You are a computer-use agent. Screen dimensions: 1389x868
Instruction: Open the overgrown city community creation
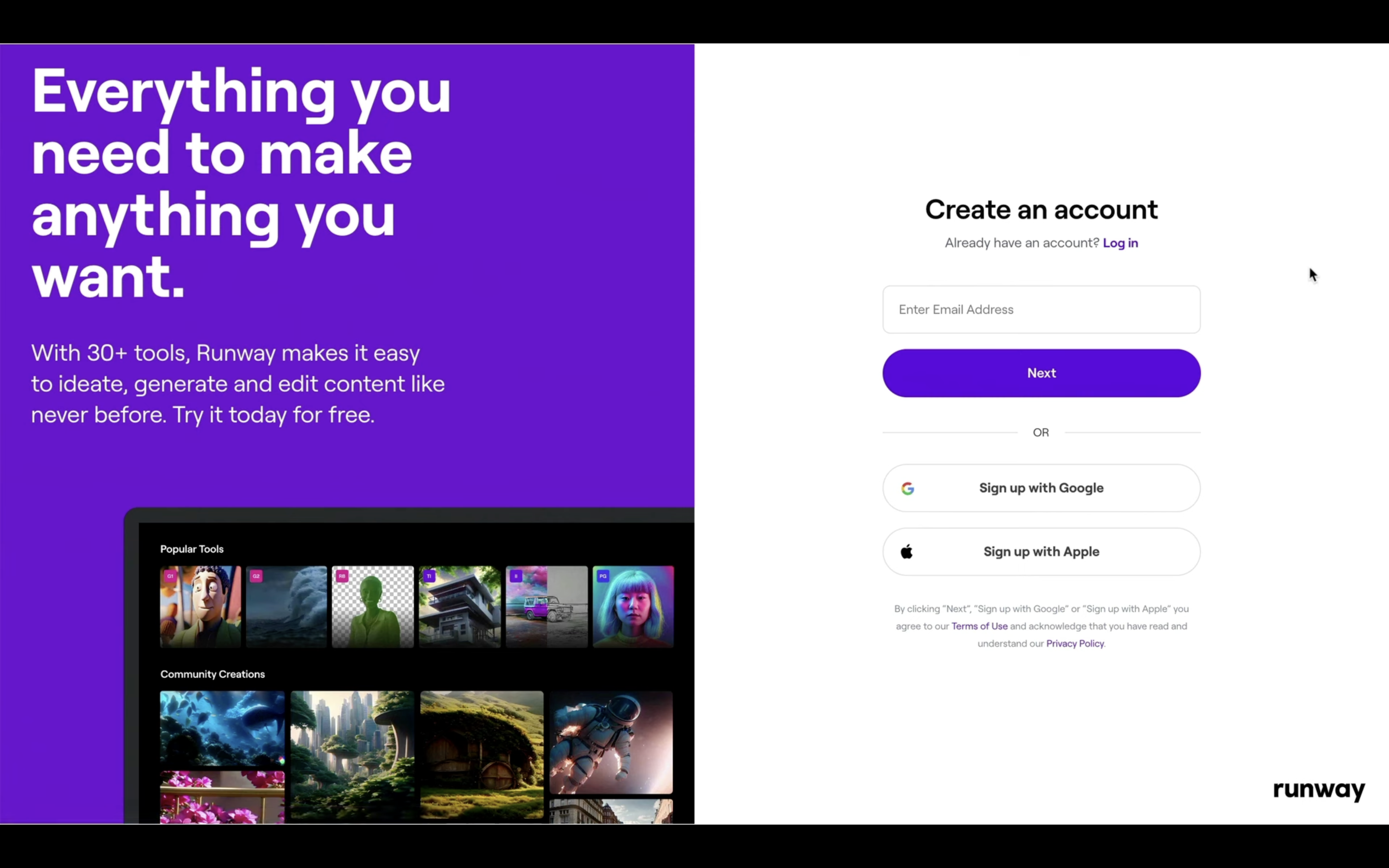coord(352,755)
